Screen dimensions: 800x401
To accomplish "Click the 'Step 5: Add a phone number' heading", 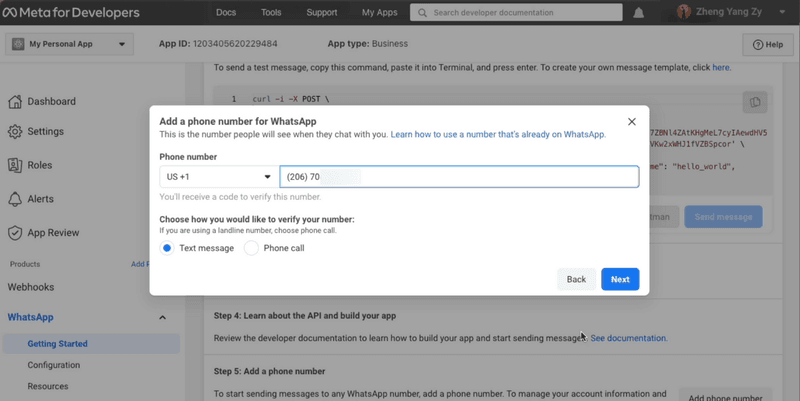I will pos(269,371).
